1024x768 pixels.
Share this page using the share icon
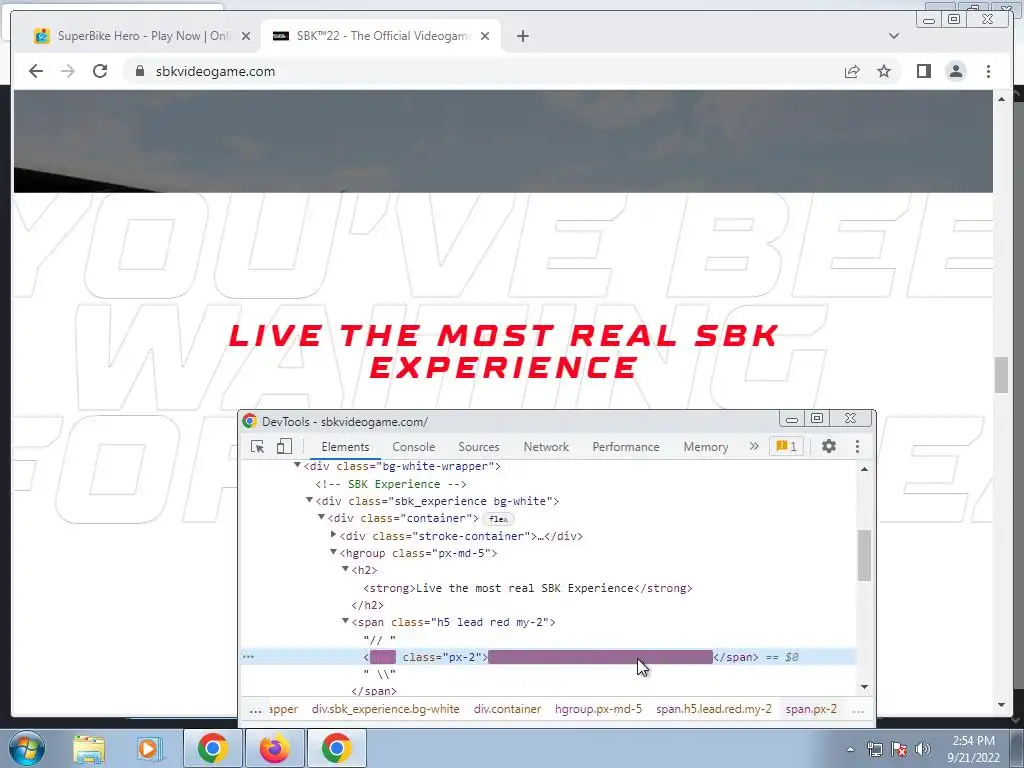click(852, 71)
